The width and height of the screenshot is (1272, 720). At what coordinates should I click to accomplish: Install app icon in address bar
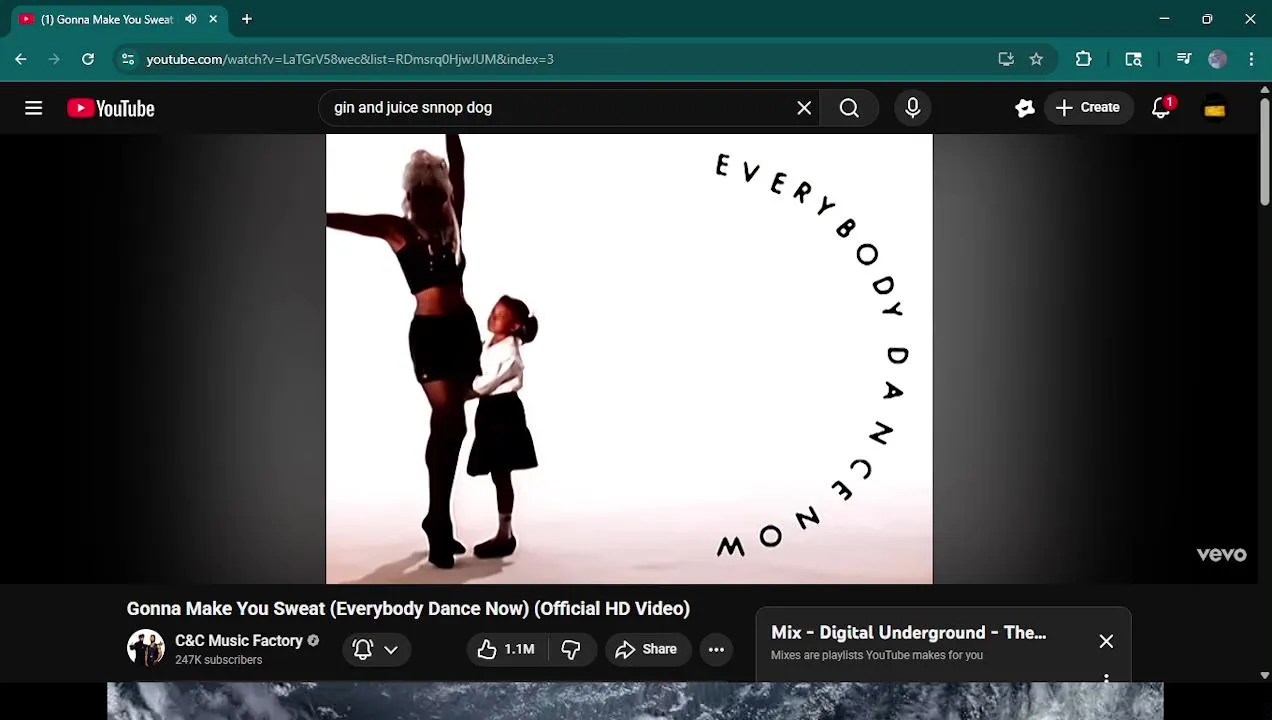(x=1006, y=59)
